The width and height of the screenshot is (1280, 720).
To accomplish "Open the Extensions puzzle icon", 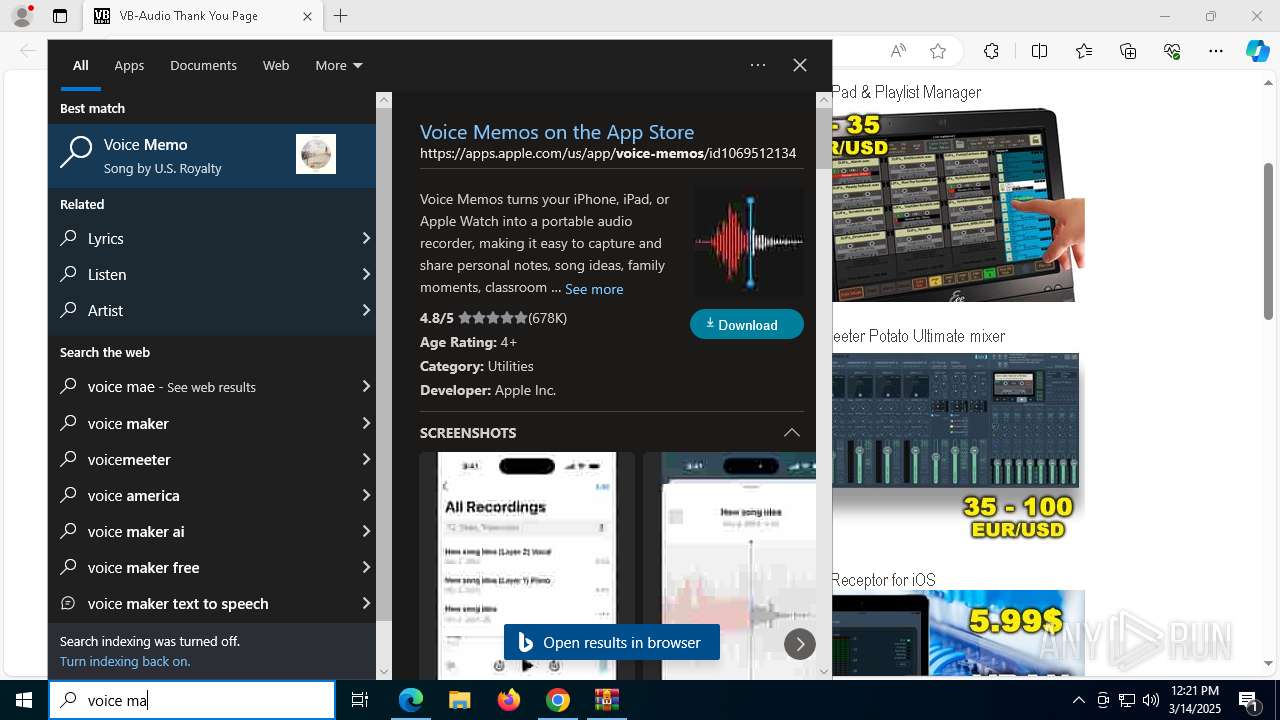I will 991,51.
